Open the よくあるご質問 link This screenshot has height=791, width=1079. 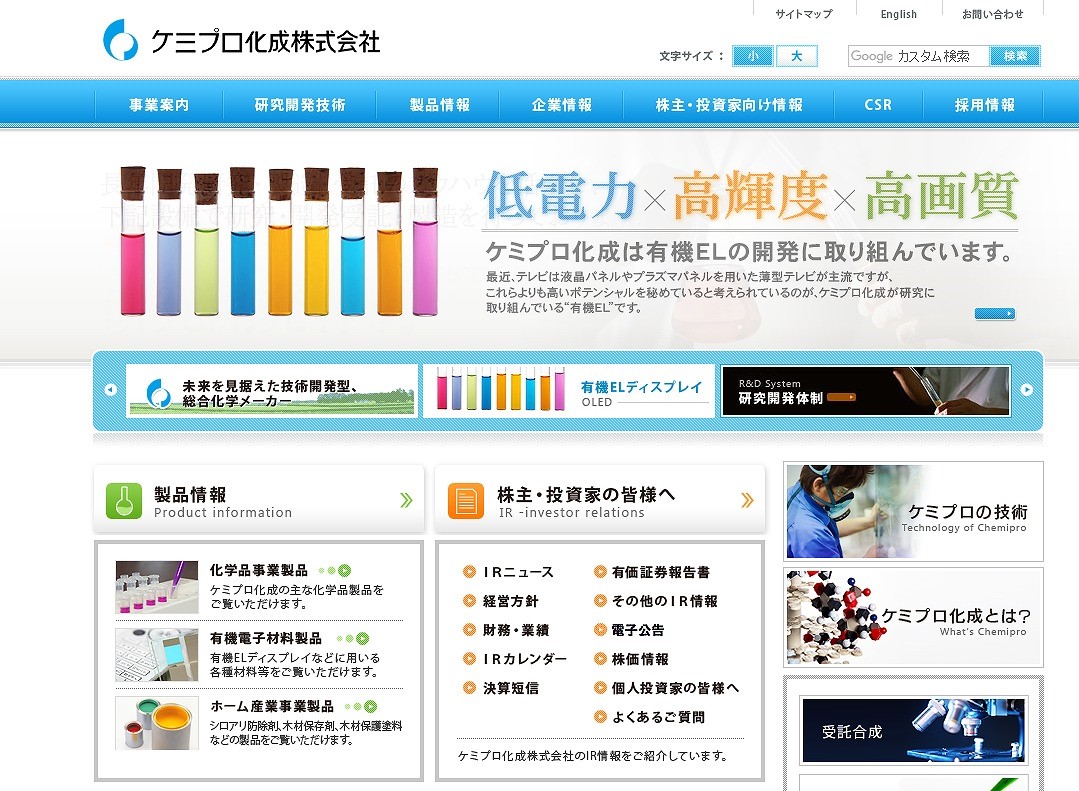pos(659,717)
